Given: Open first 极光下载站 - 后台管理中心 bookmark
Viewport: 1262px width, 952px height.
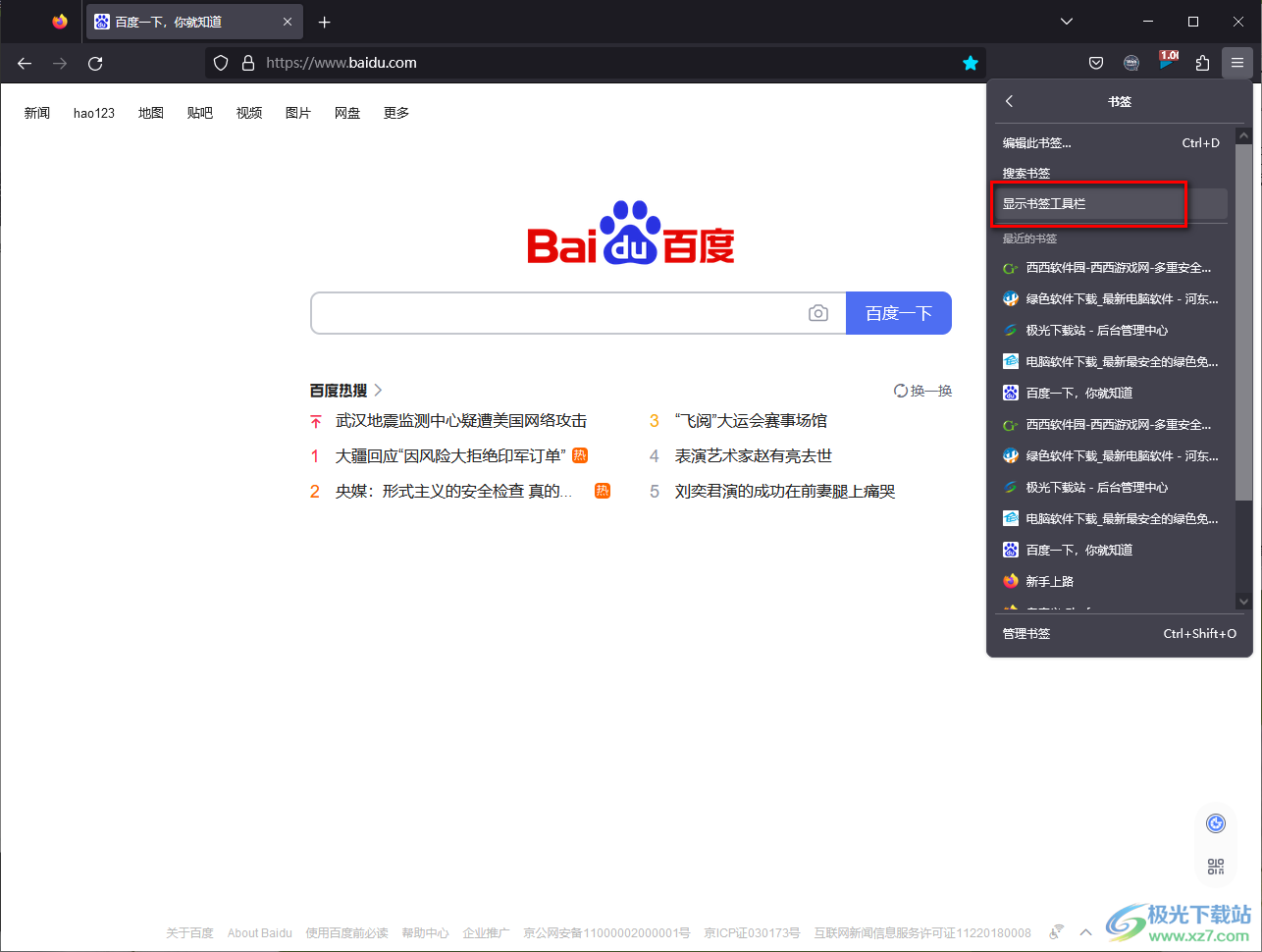Looking at the screenshot, I should [1111, 331].
